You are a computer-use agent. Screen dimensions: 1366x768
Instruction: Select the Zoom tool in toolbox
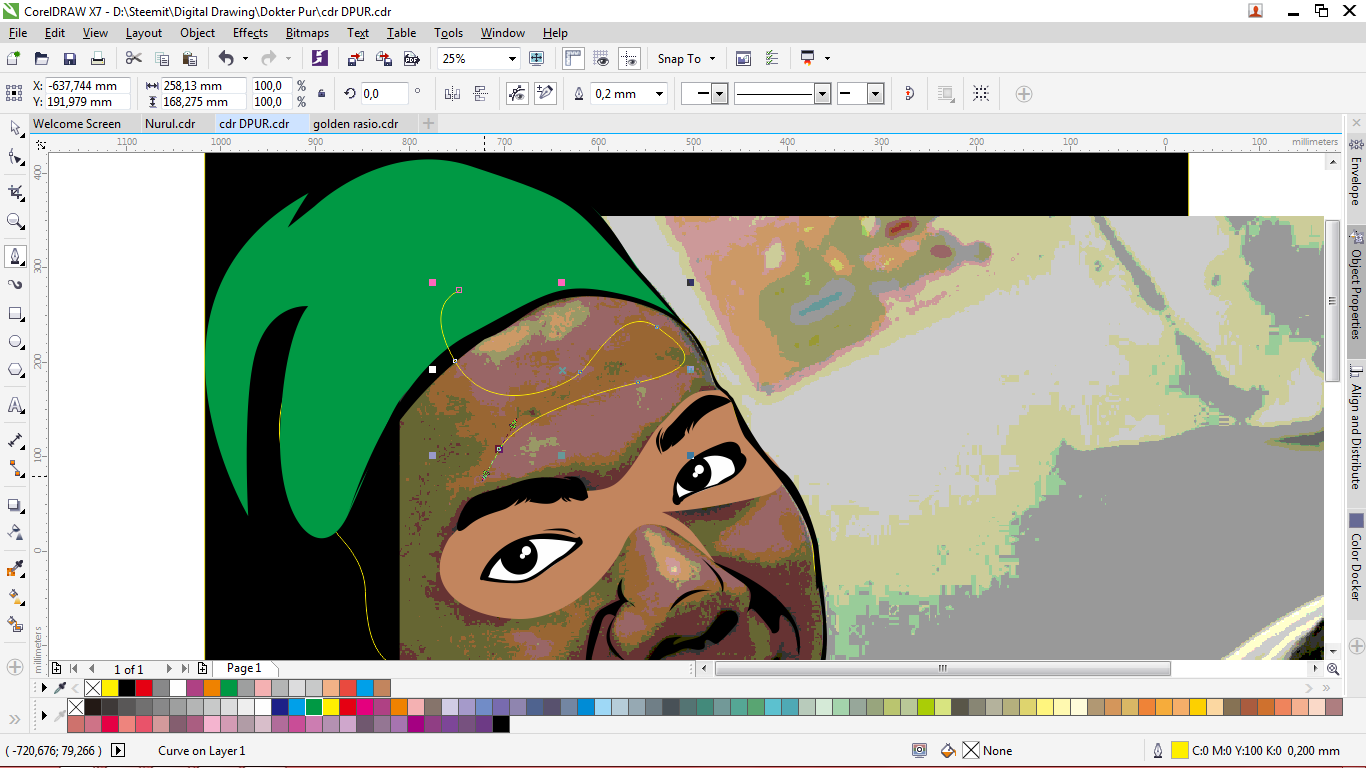click(15, 221)
